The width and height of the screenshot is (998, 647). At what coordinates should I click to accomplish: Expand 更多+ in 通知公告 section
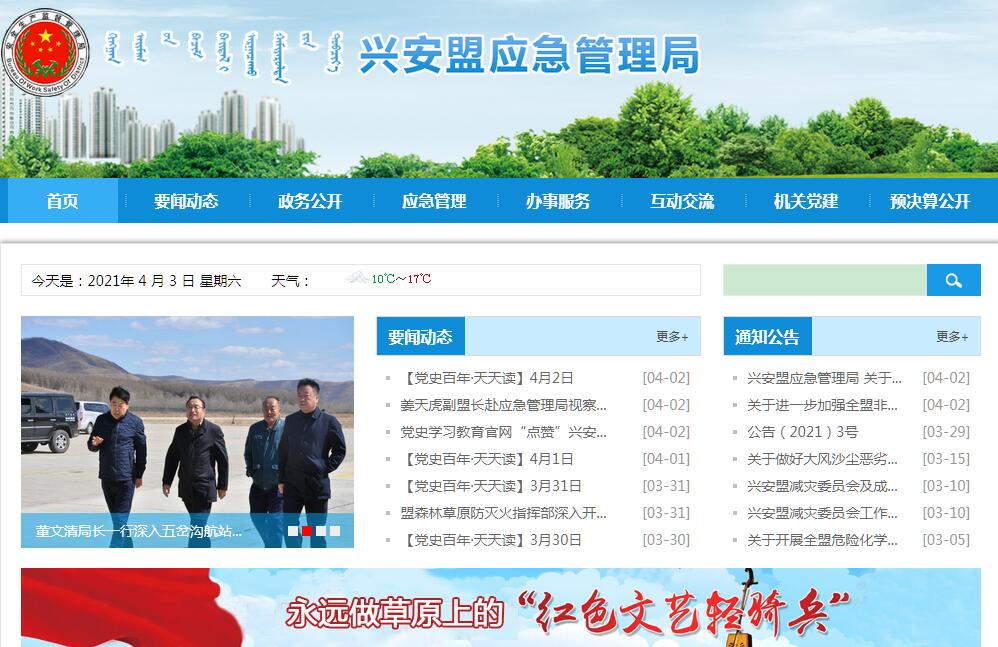[952, 337]
